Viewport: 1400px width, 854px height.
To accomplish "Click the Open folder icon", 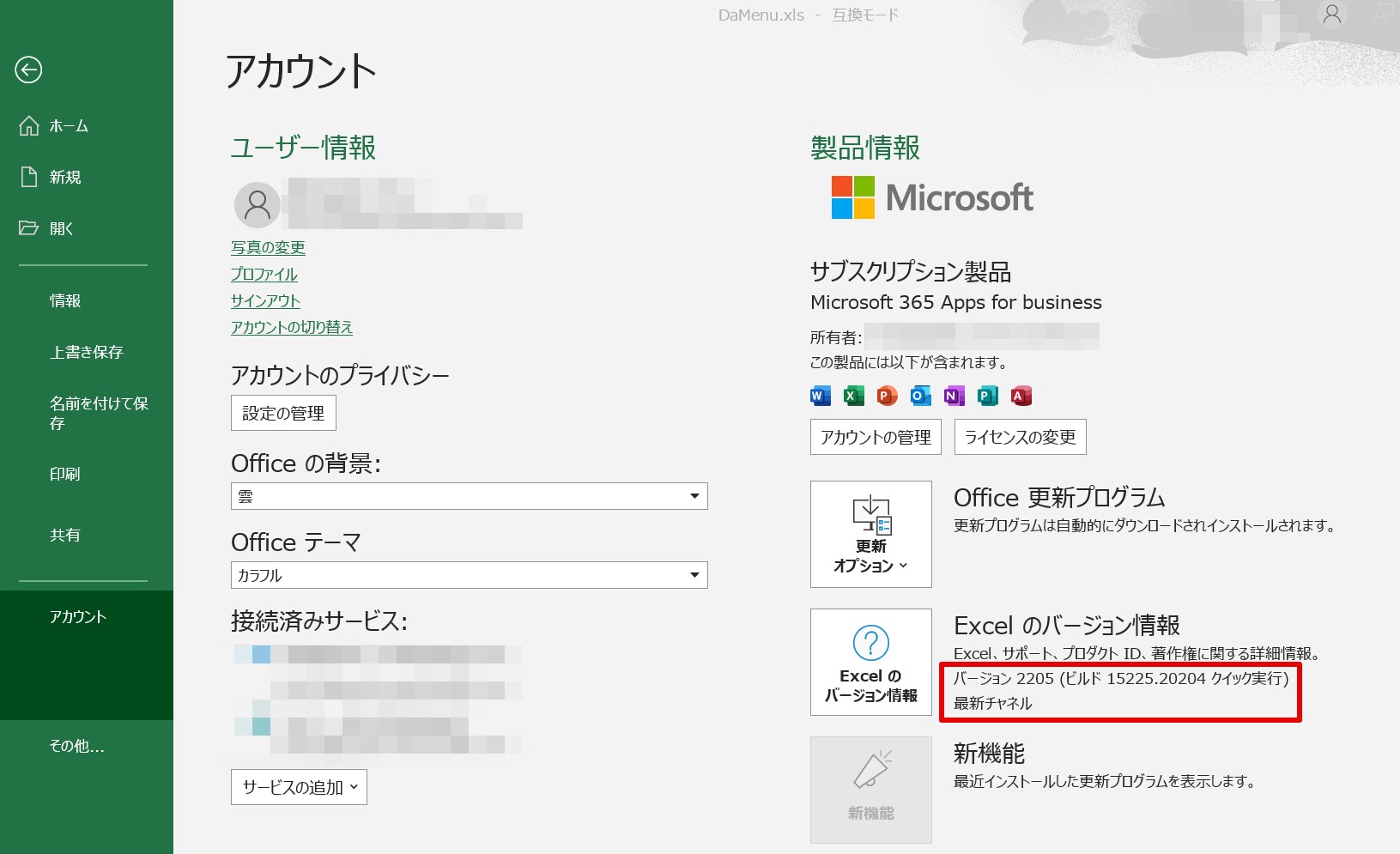I will (x=29, y=228).
